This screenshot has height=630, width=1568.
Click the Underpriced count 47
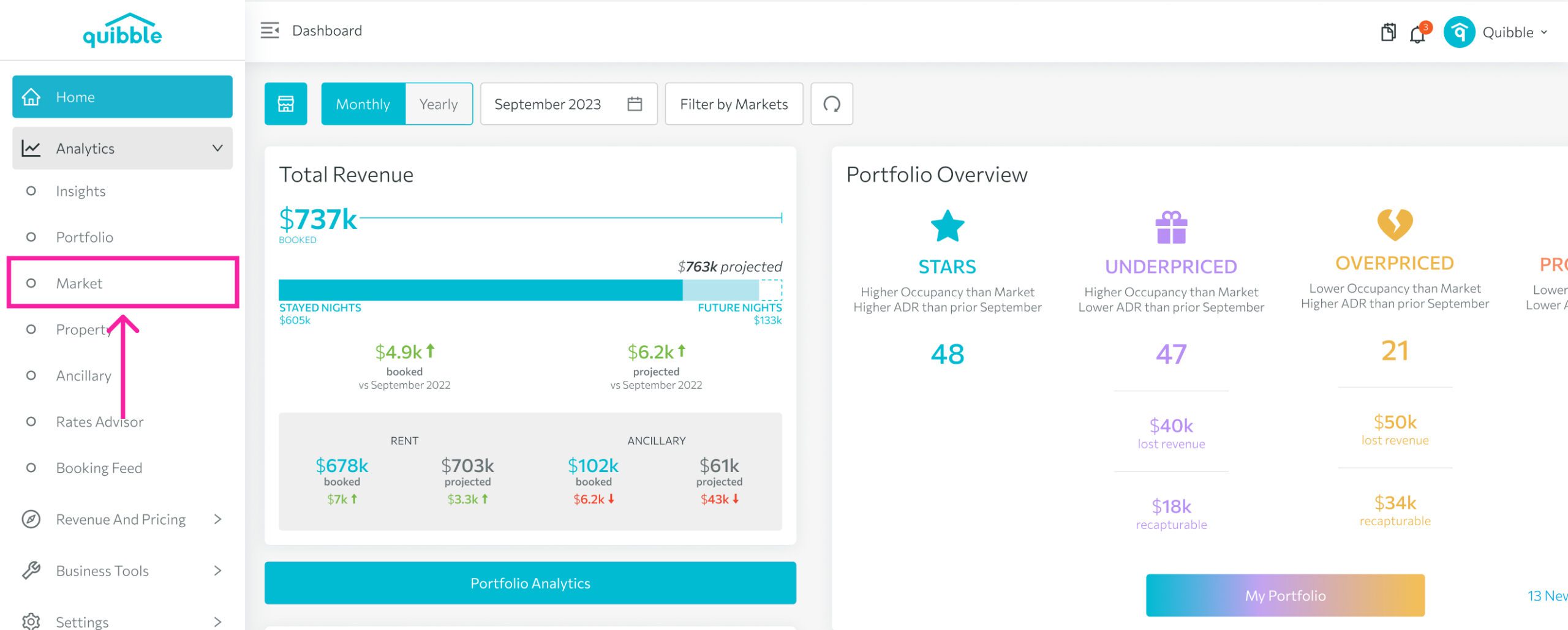pos(1171,354)
